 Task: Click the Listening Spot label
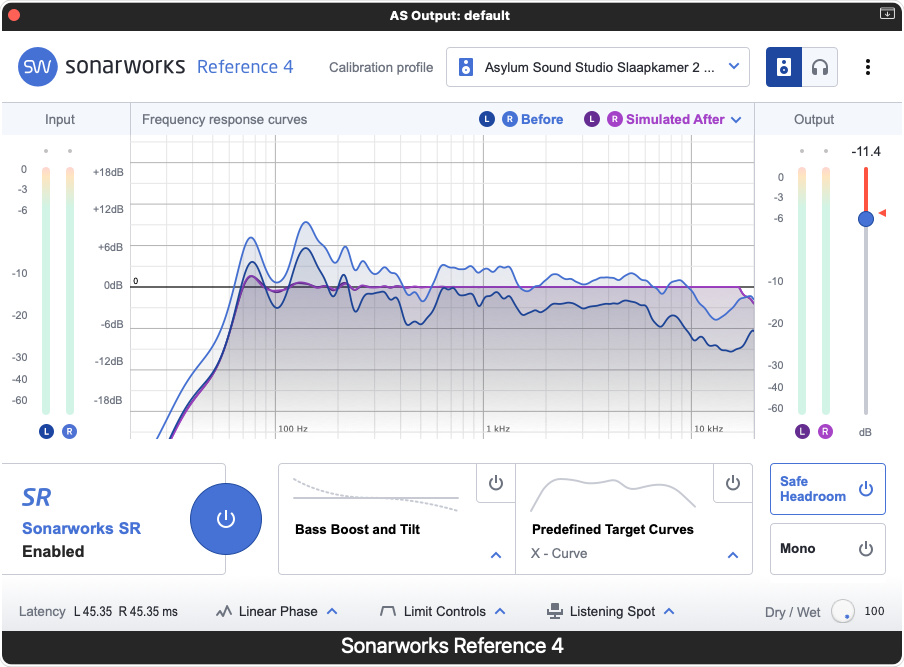click(x=612, y=611)
